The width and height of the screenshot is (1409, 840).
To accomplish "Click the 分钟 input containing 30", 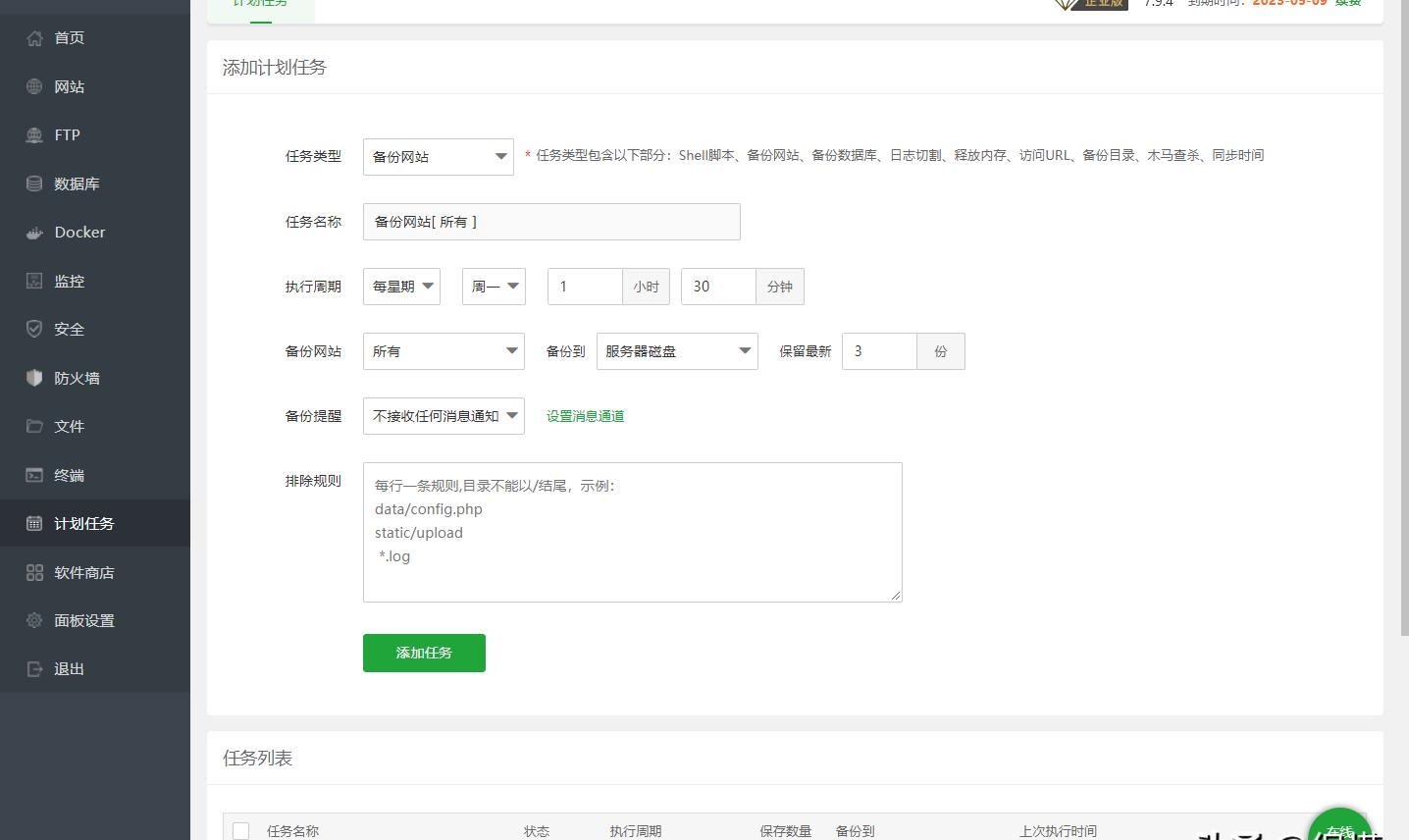I will (718, 287).
